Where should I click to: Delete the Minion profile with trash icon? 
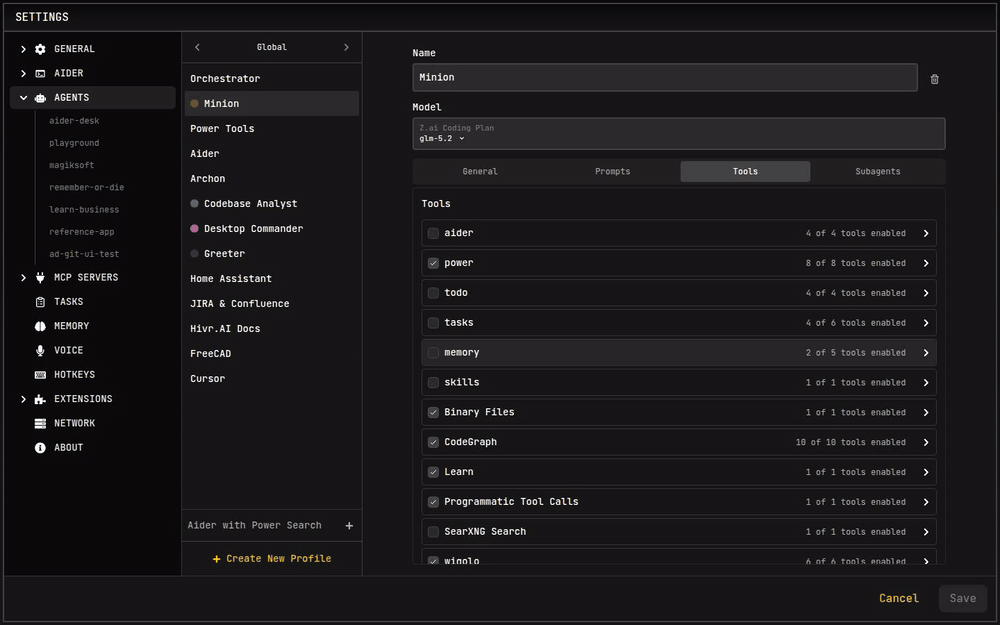pos(934,79)
